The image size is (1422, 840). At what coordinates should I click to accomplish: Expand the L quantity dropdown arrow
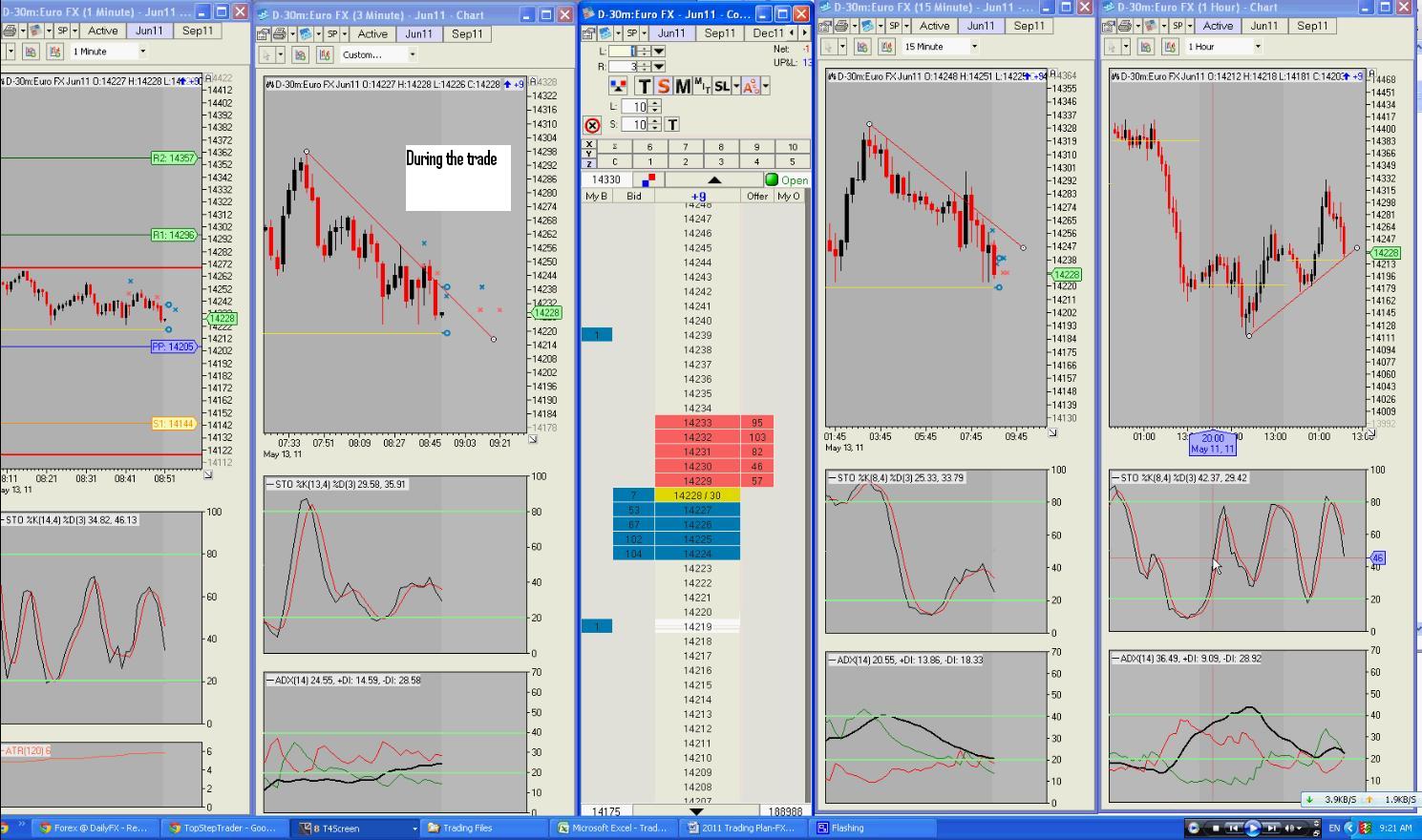pyautogui.click(x=659, y=52)
